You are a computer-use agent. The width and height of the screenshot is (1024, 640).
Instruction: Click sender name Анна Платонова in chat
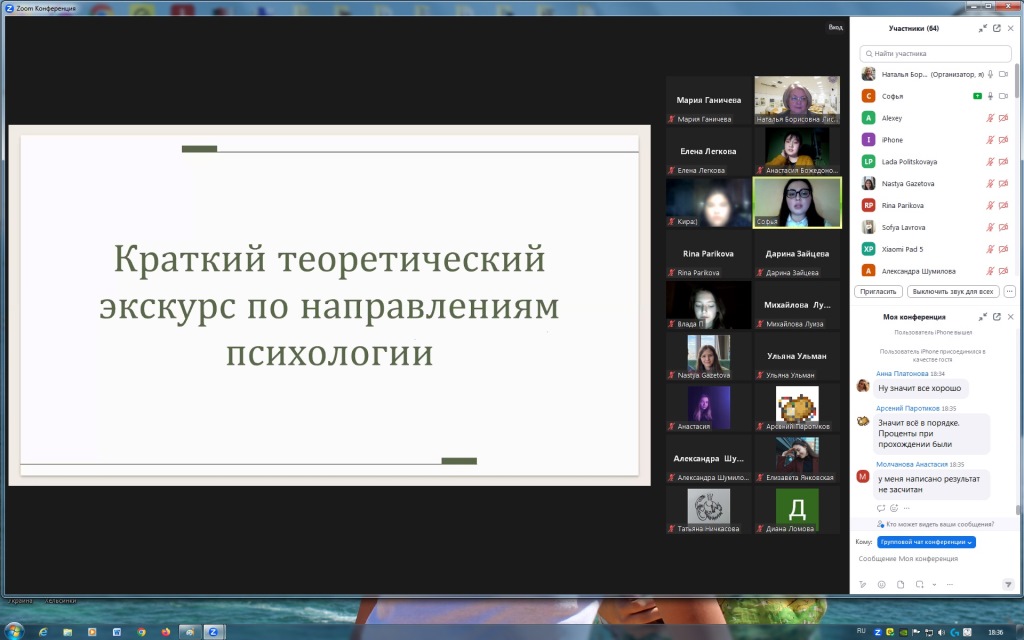pos(902,374)
